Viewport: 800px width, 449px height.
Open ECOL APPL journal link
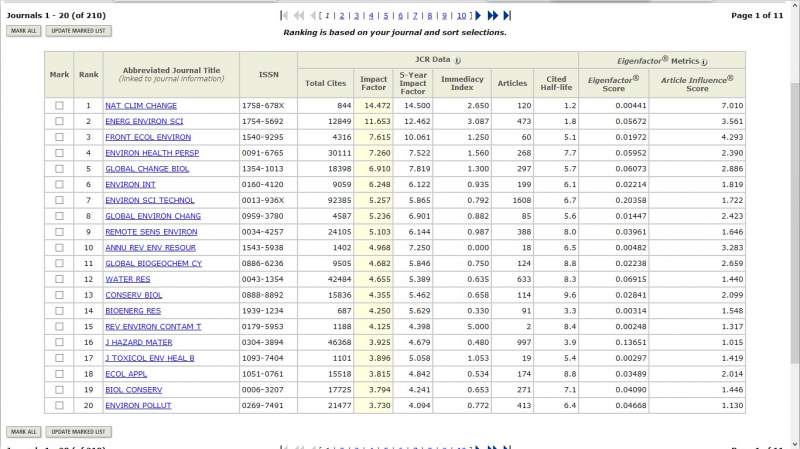[x=126, y=374]
